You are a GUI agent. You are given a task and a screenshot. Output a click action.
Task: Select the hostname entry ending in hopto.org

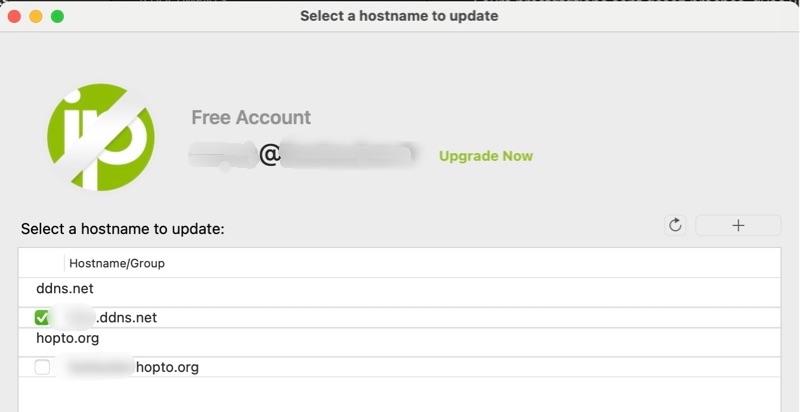(x=166, y=367)
